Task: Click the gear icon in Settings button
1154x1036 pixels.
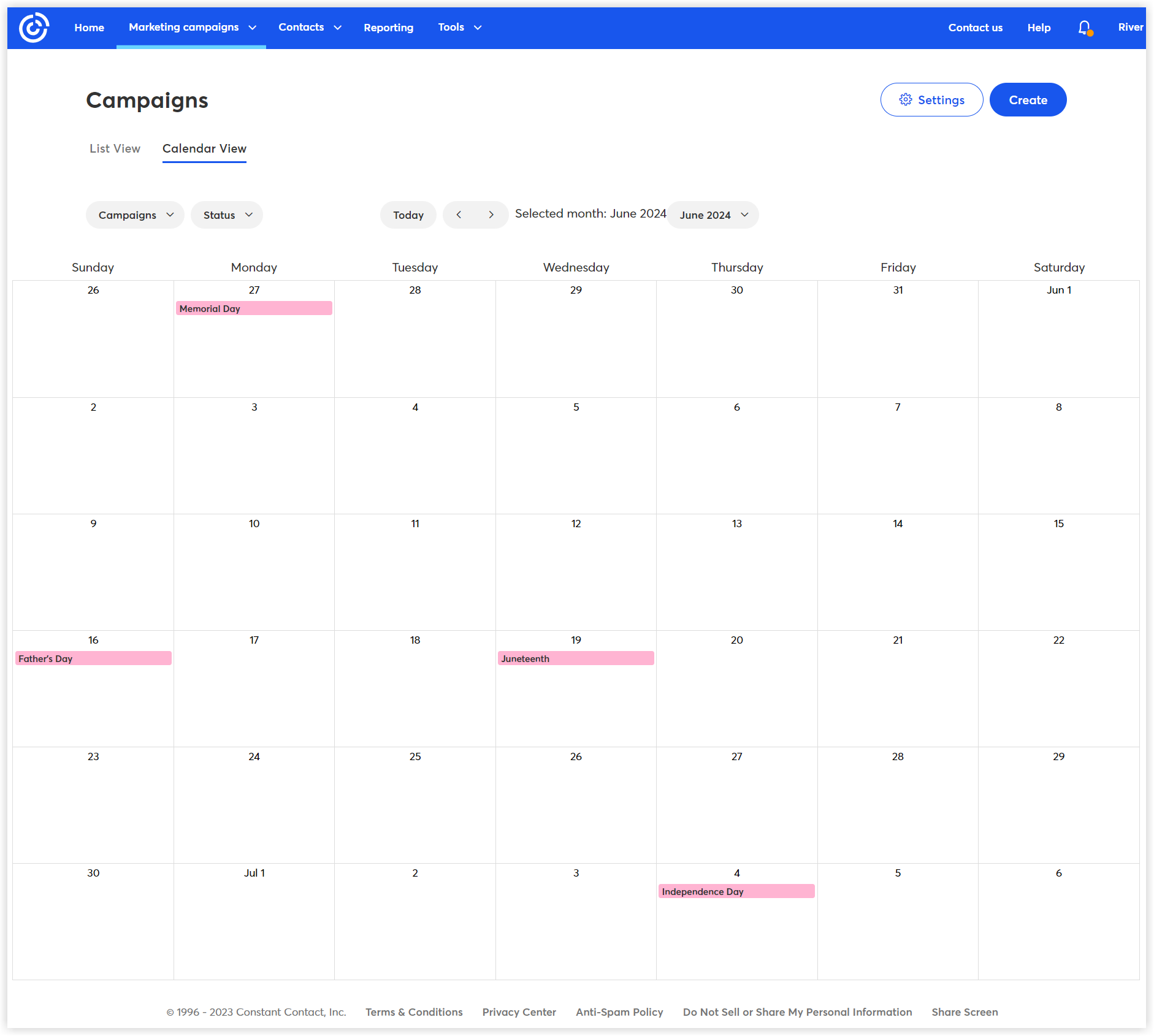Action: click(908, 99)
